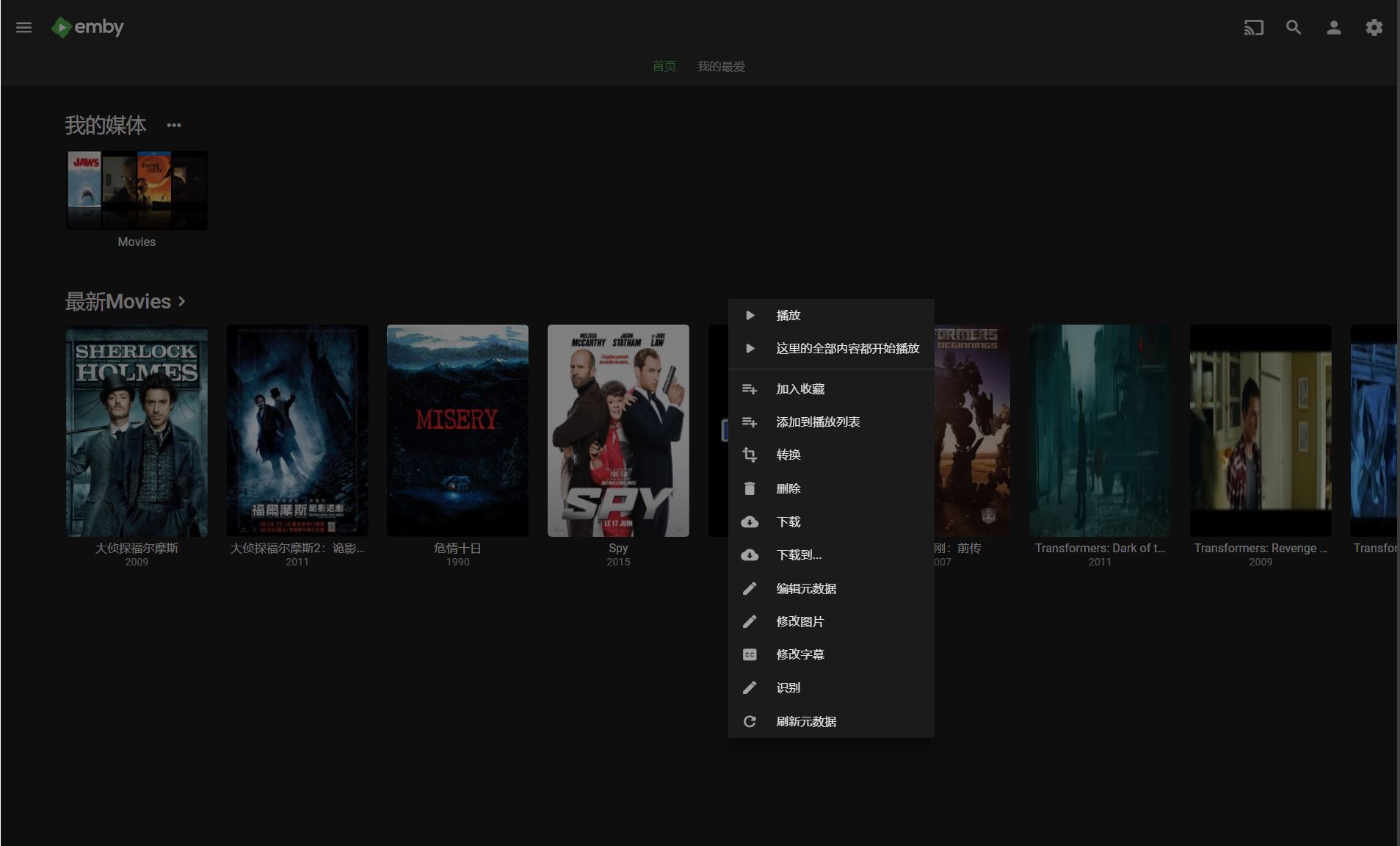The height and width of the screenshot is (846, 1400).
Task: Open the settings gear icon
Action: (1374, 28)
